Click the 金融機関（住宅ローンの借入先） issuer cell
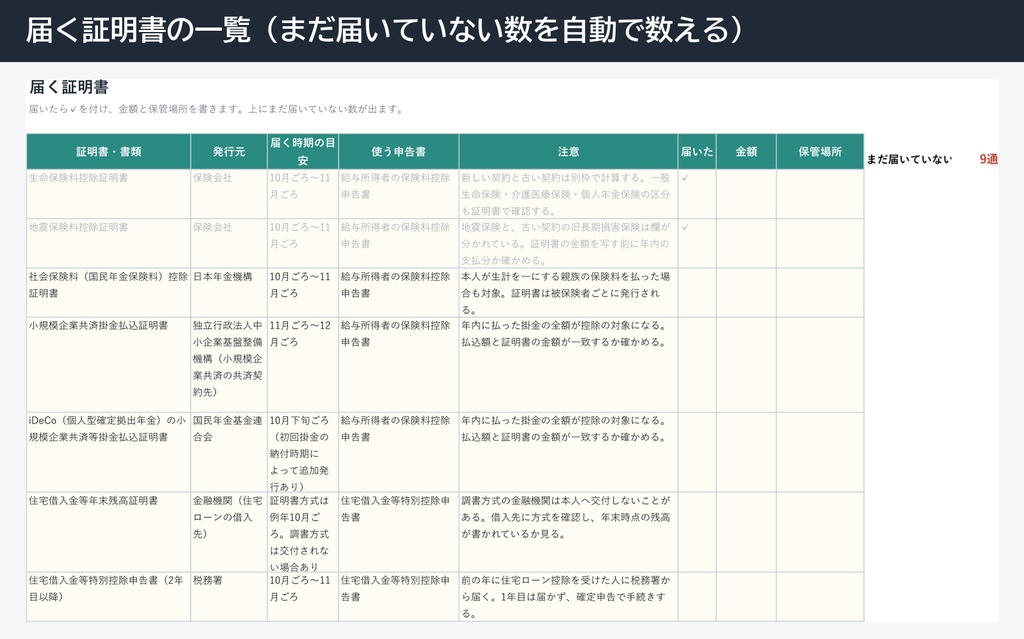 pos(229,532)
